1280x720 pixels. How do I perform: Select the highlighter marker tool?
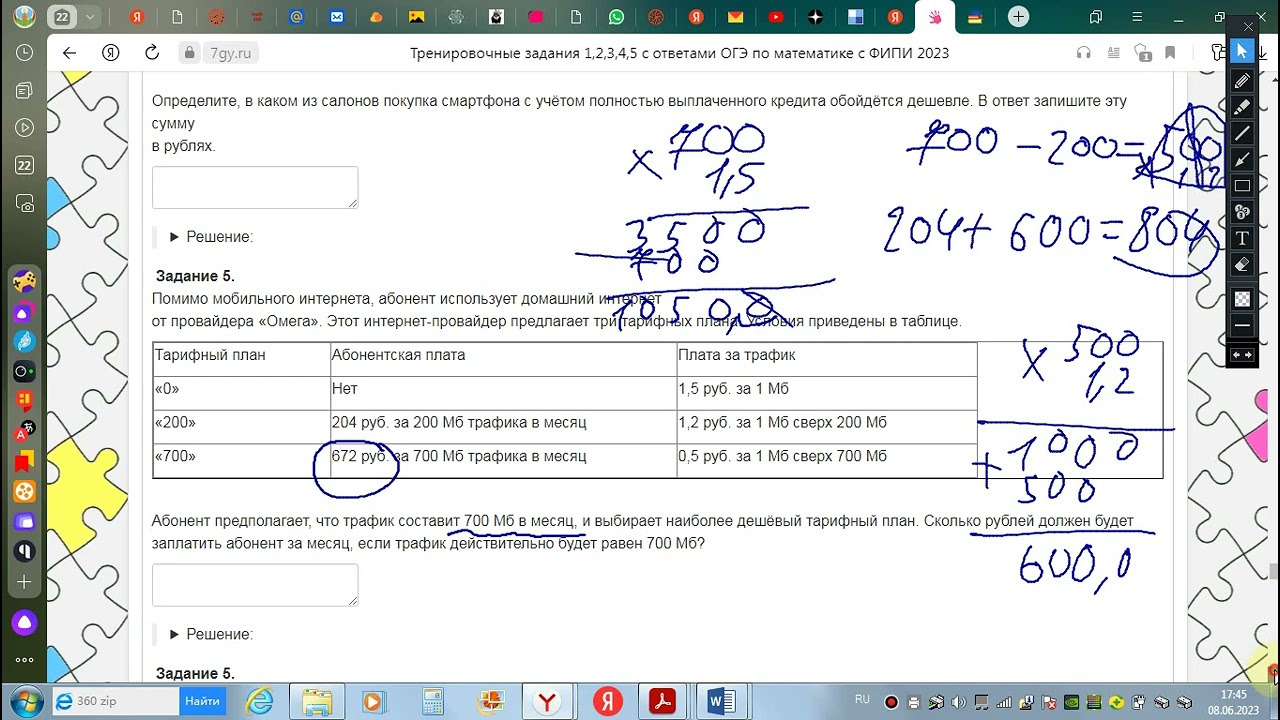pos(1242,106)
